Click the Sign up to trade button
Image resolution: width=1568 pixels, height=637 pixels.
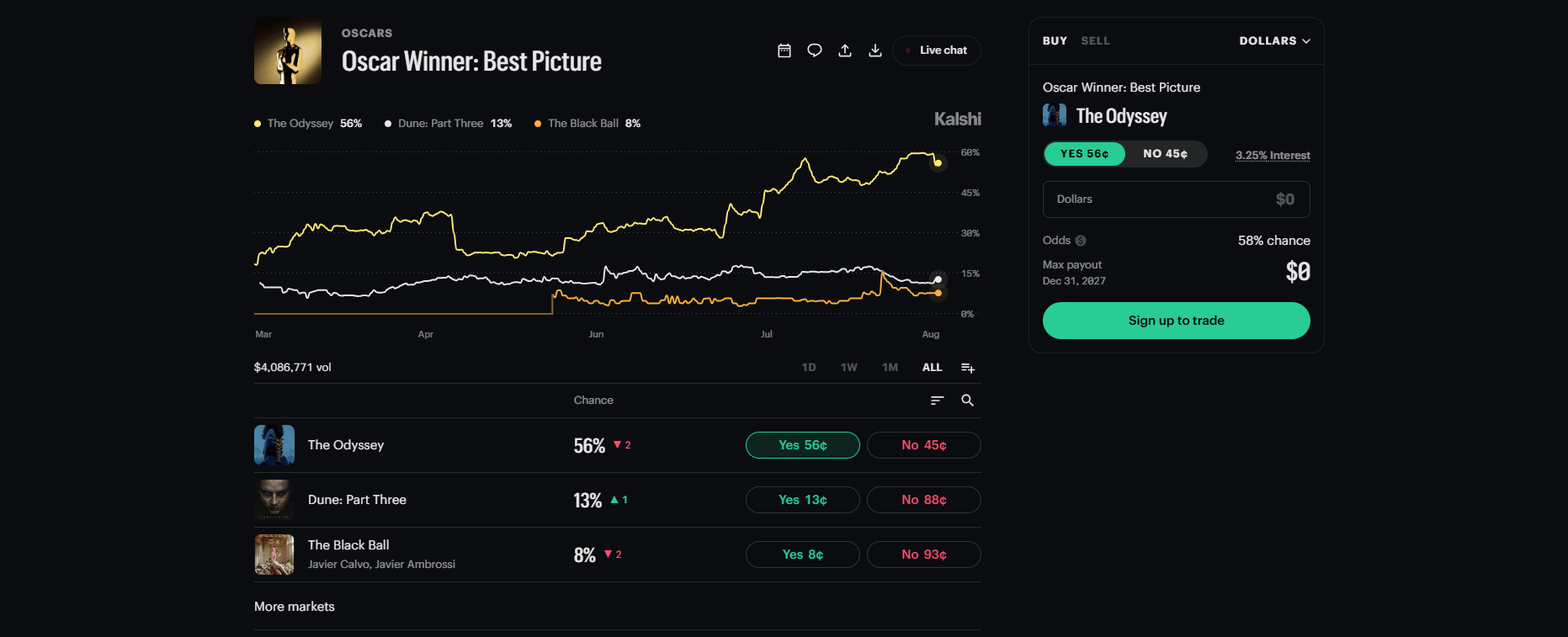(x=1177, y=321)
